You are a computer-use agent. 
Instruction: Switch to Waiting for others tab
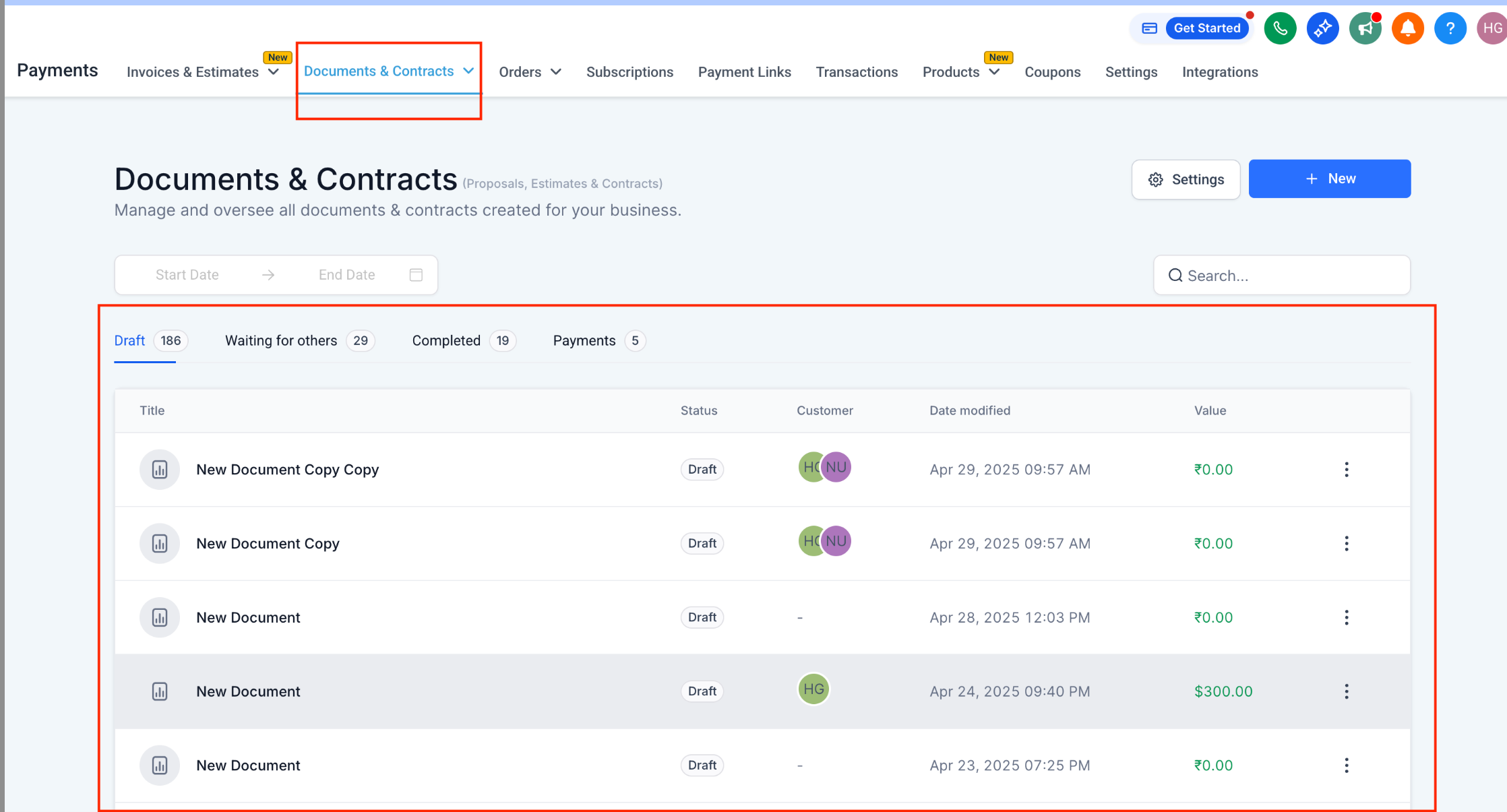(281, 341)
